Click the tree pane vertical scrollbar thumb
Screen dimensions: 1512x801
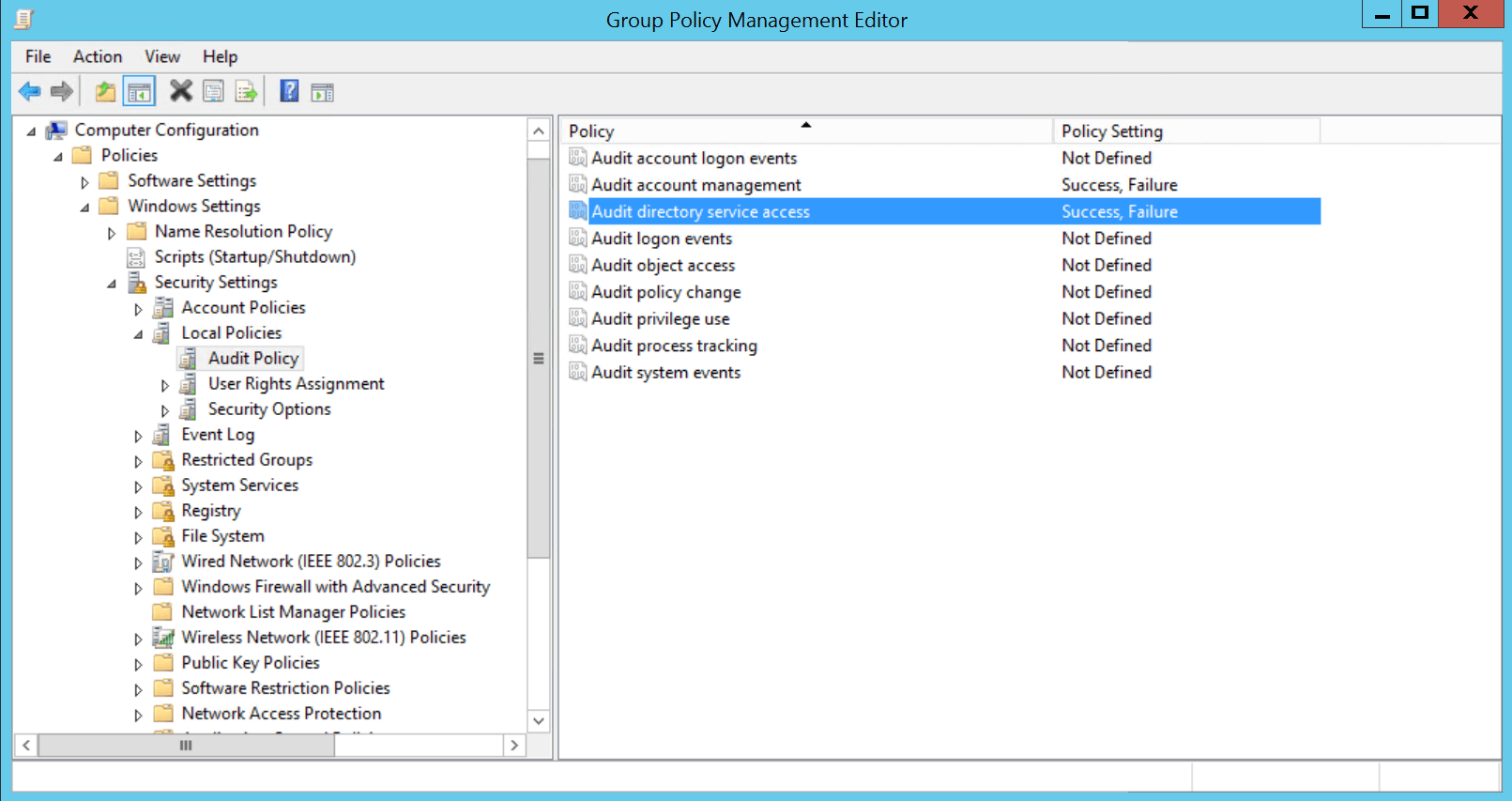point(539,359)
